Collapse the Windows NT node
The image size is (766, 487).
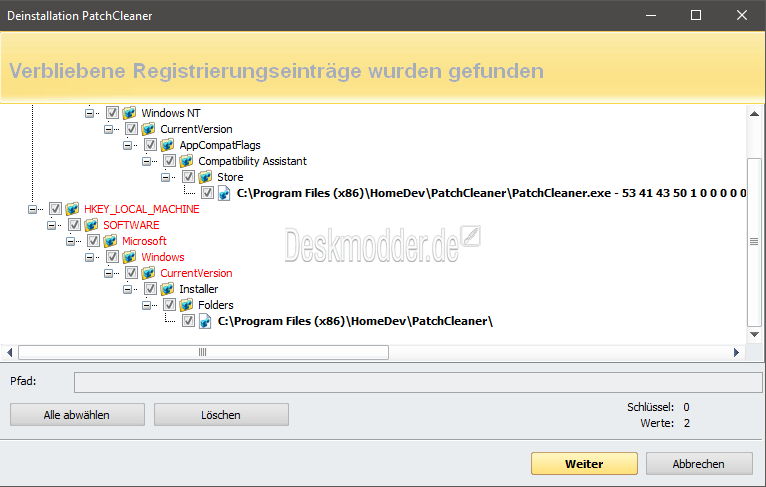pos(89,113)
